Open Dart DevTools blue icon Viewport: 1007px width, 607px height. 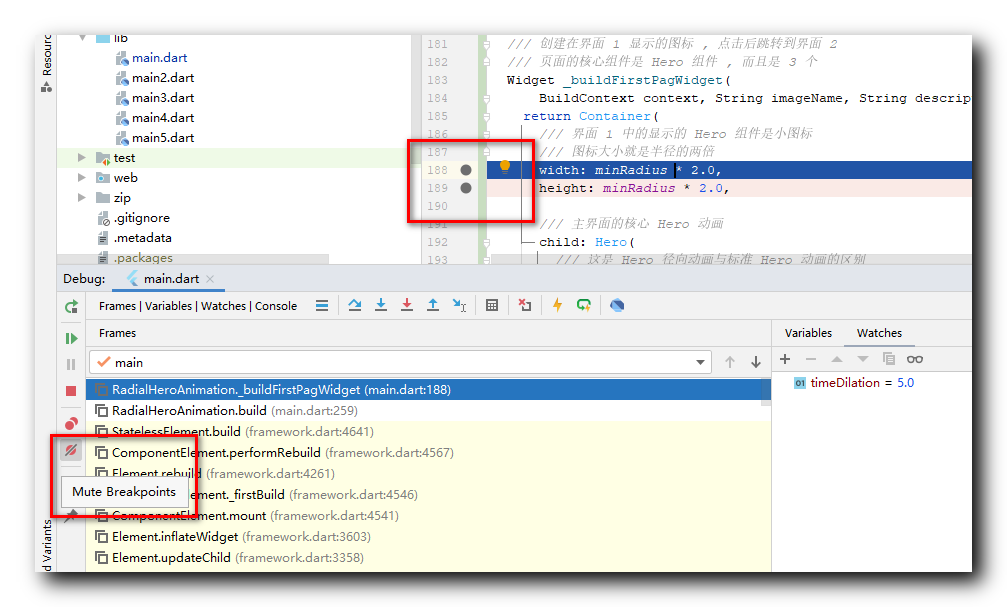pos(617,305)
